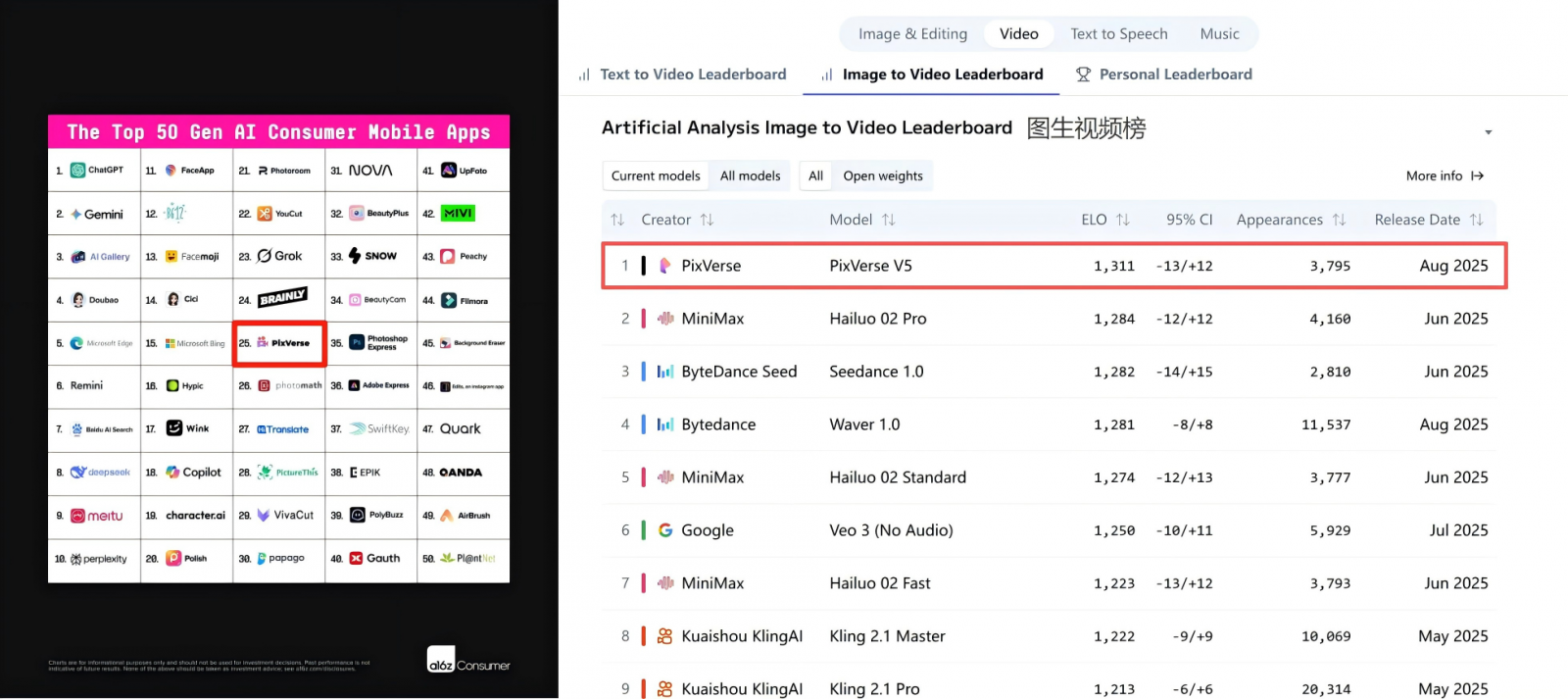The image size is (1568, 699).
Task: Open the Text to Speech tab
Action: pyautogui.click(x=1118, y=33)
